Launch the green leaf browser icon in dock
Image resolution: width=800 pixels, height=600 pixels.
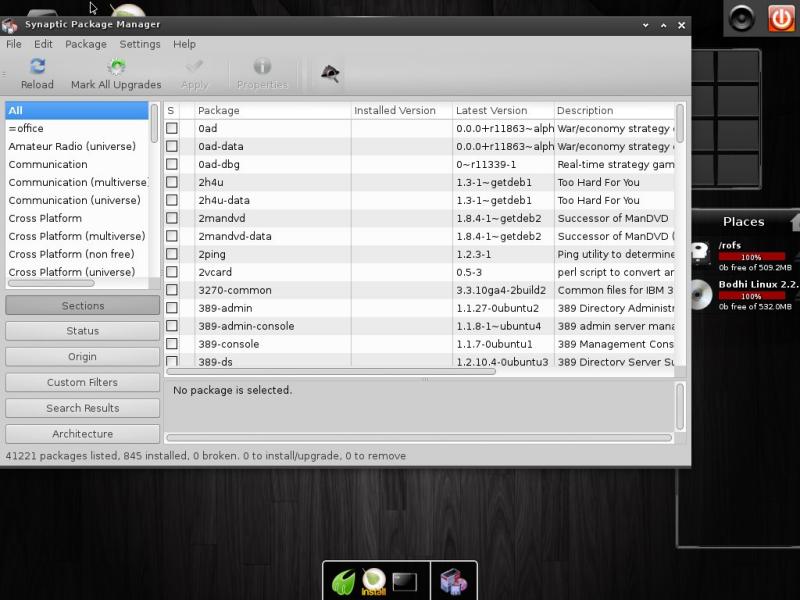point(343,582)
